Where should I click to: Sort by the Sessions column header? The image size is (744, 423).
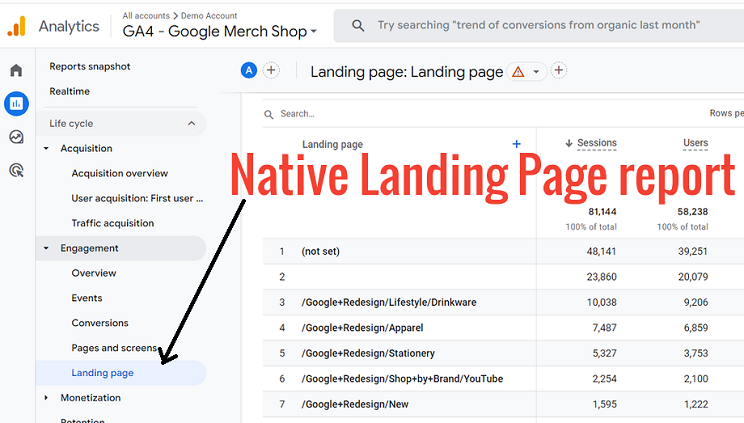click(597, 143)
